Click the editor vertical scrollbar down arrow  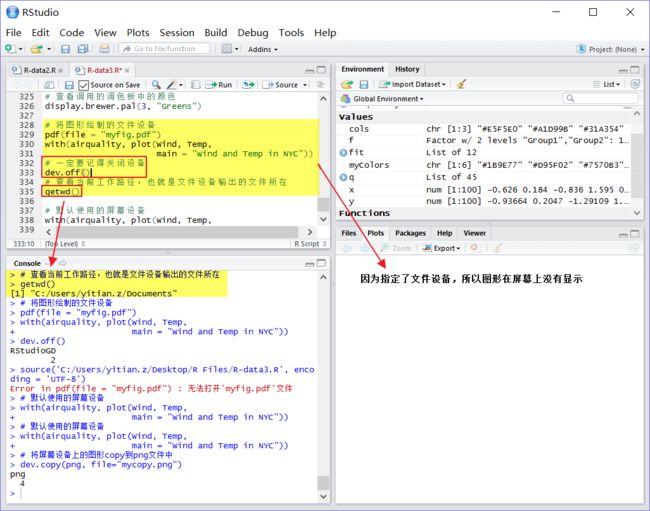323,220
